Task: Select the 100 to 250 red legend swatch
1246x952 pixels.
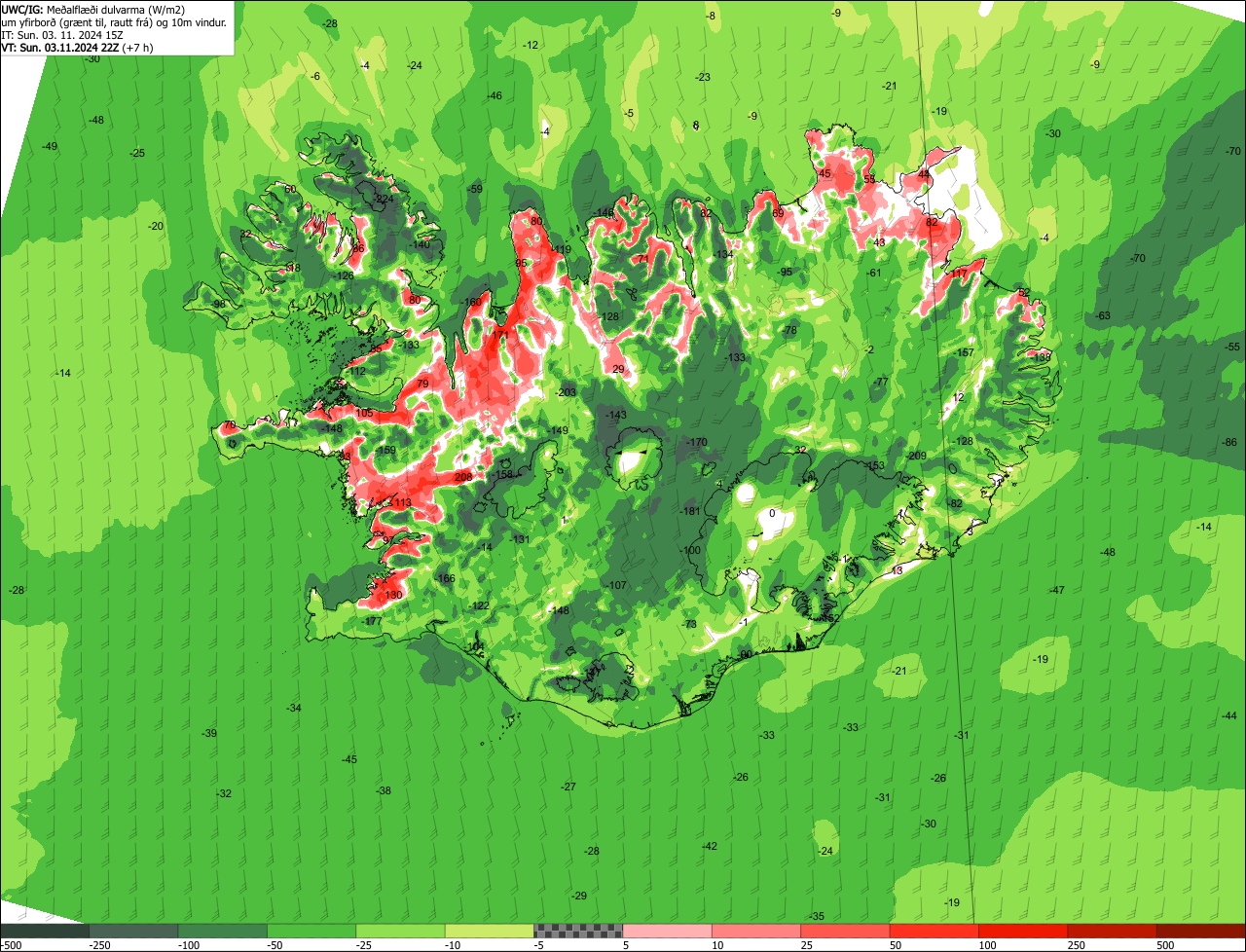Action: 1023,931
